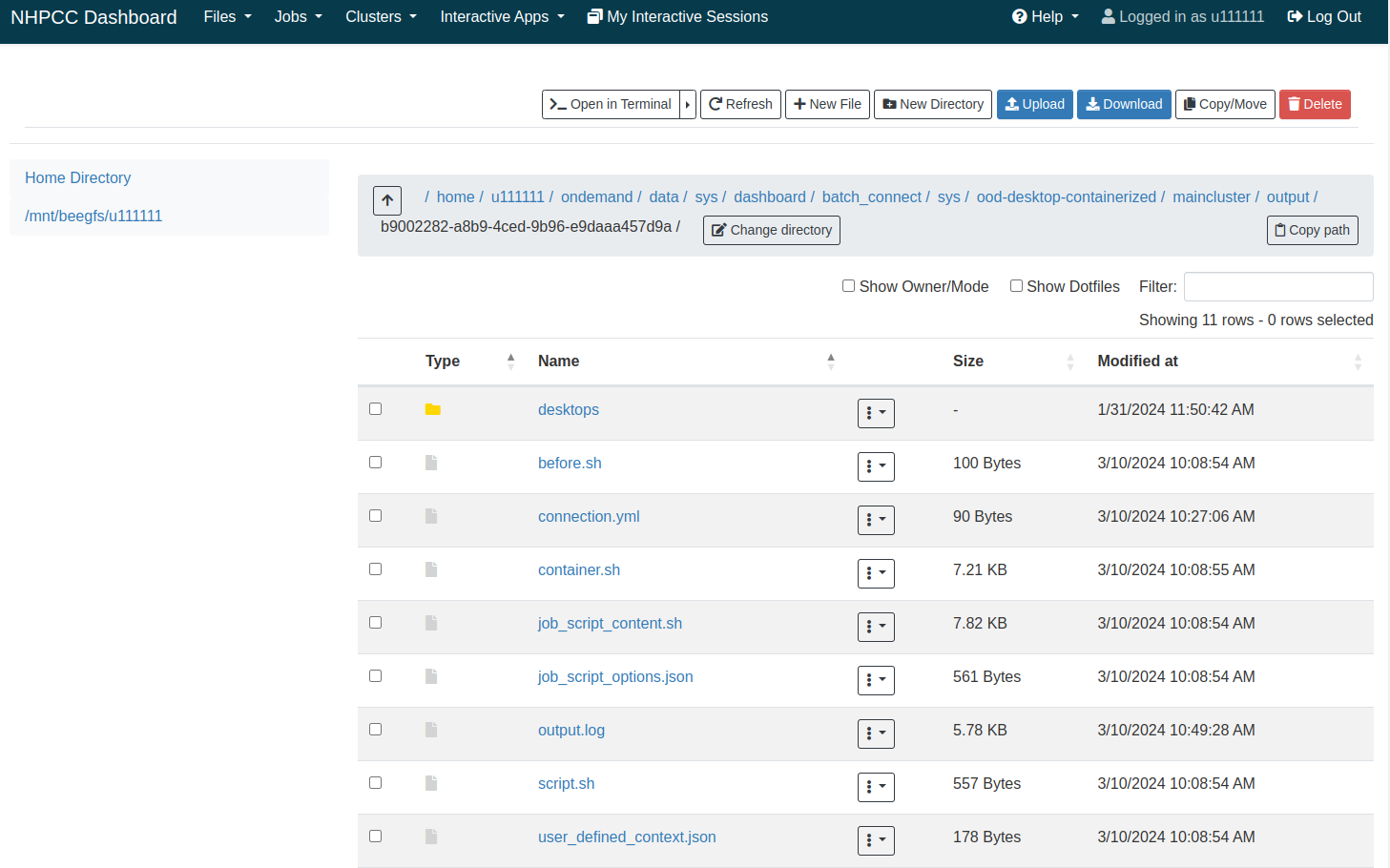1390x868 pixels.
Task: Click Change directory button
Action: (772, 230)
